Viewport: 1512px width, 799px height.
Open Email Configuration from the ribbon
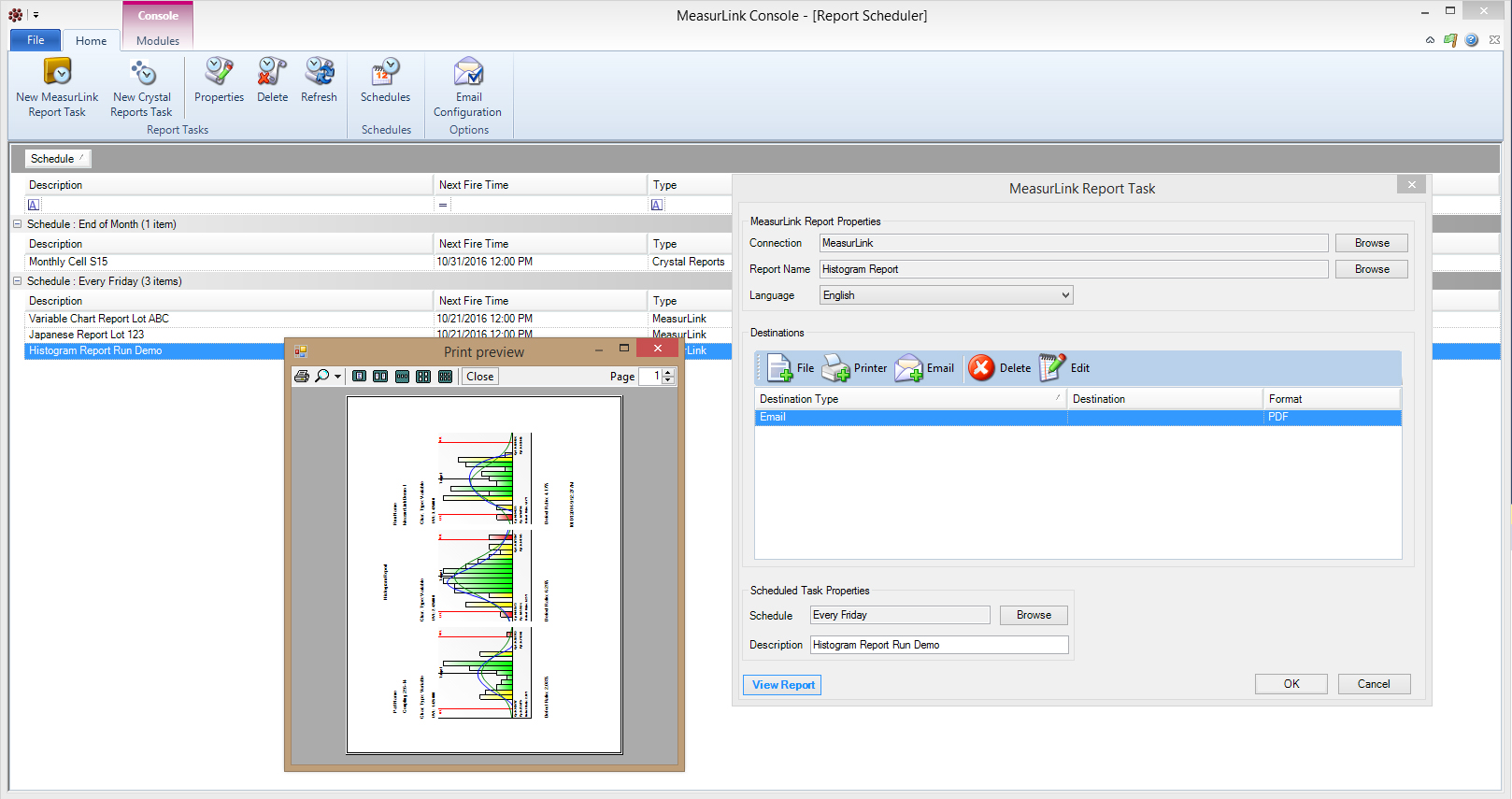(x=468, y=73)
